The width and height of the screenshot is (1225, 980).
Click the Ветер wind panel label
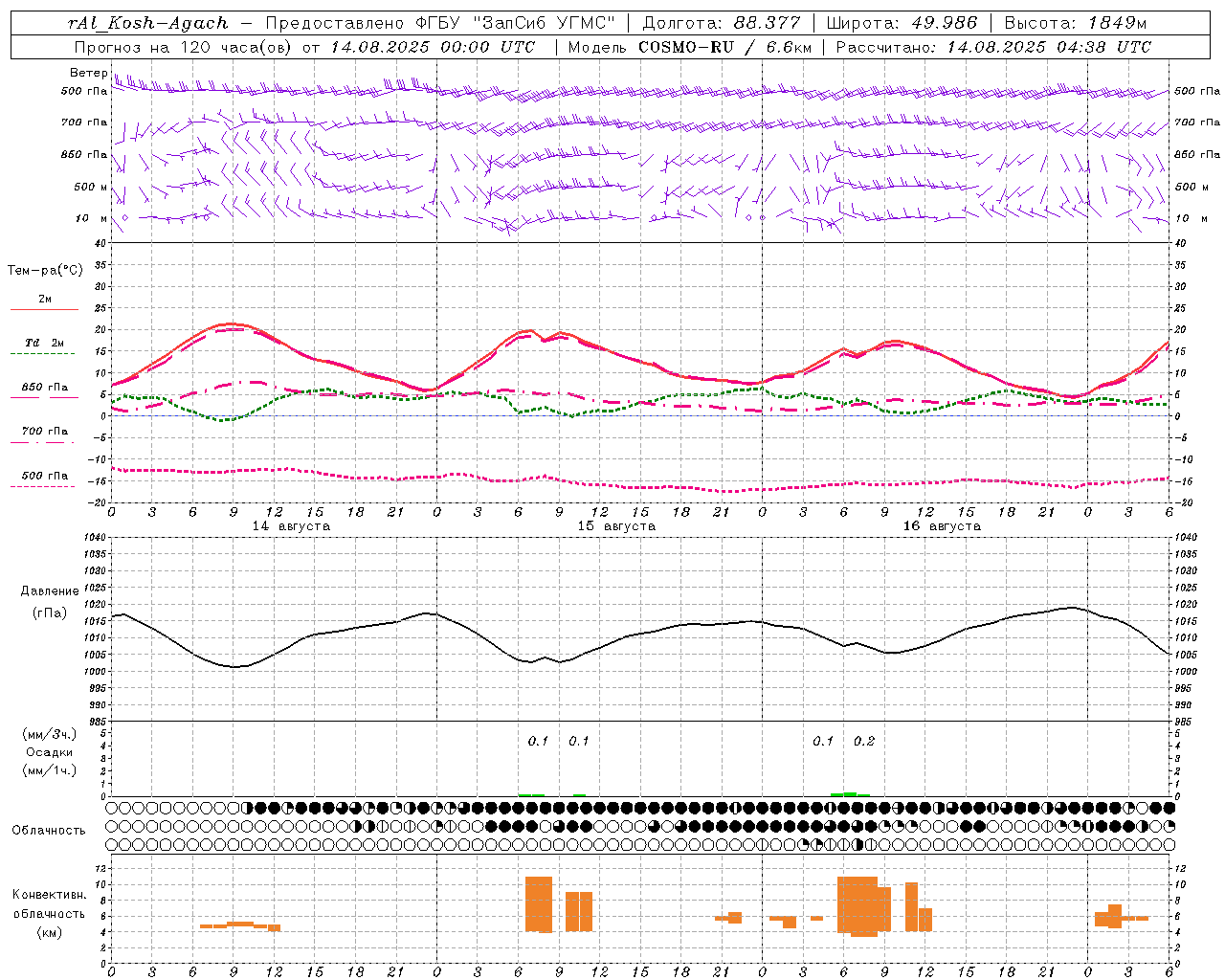tap(88, 73)
